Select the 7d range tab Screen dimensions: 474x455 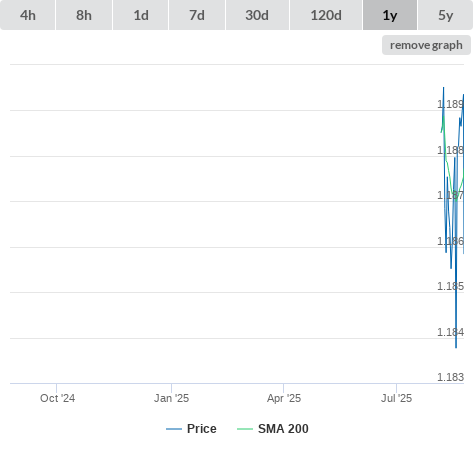point(197,15)
